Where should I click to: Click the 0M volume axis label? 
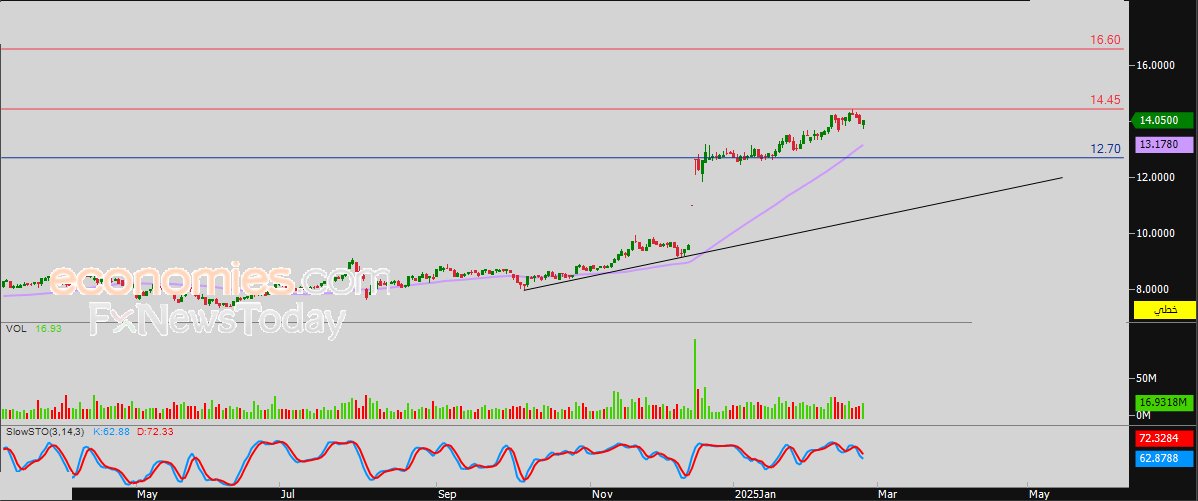pos(1145,415)
